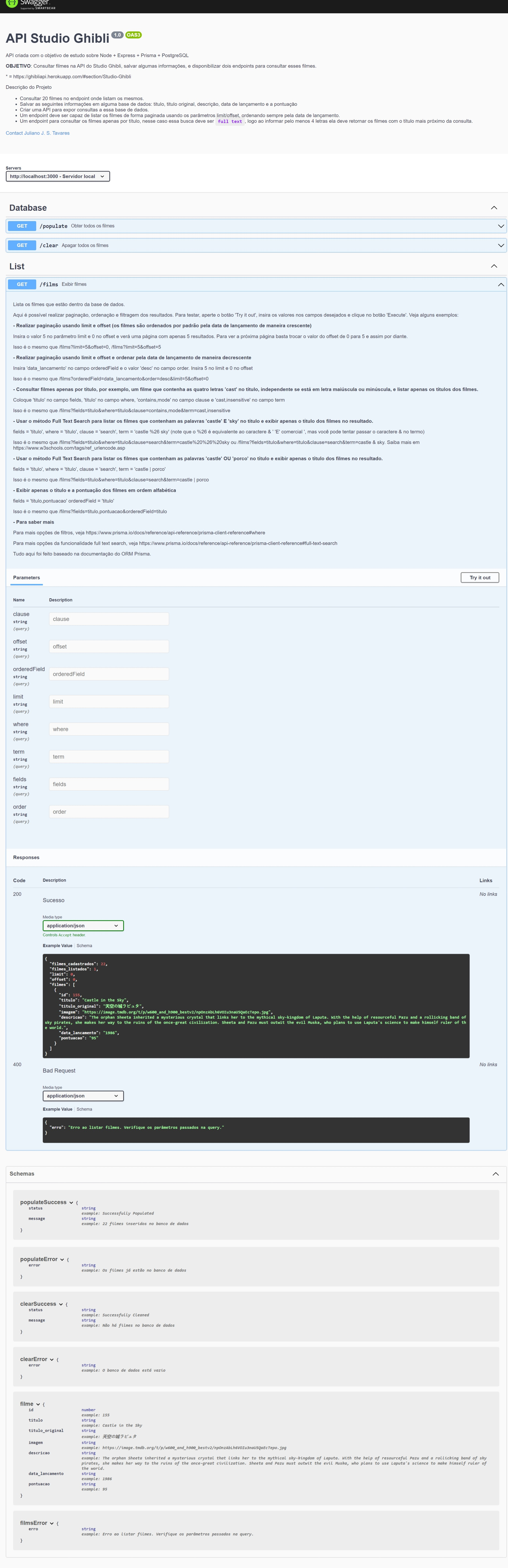This screenshot has width=508, height=1568.
Task: Collapse the filme schema model
Action: 38,1404
